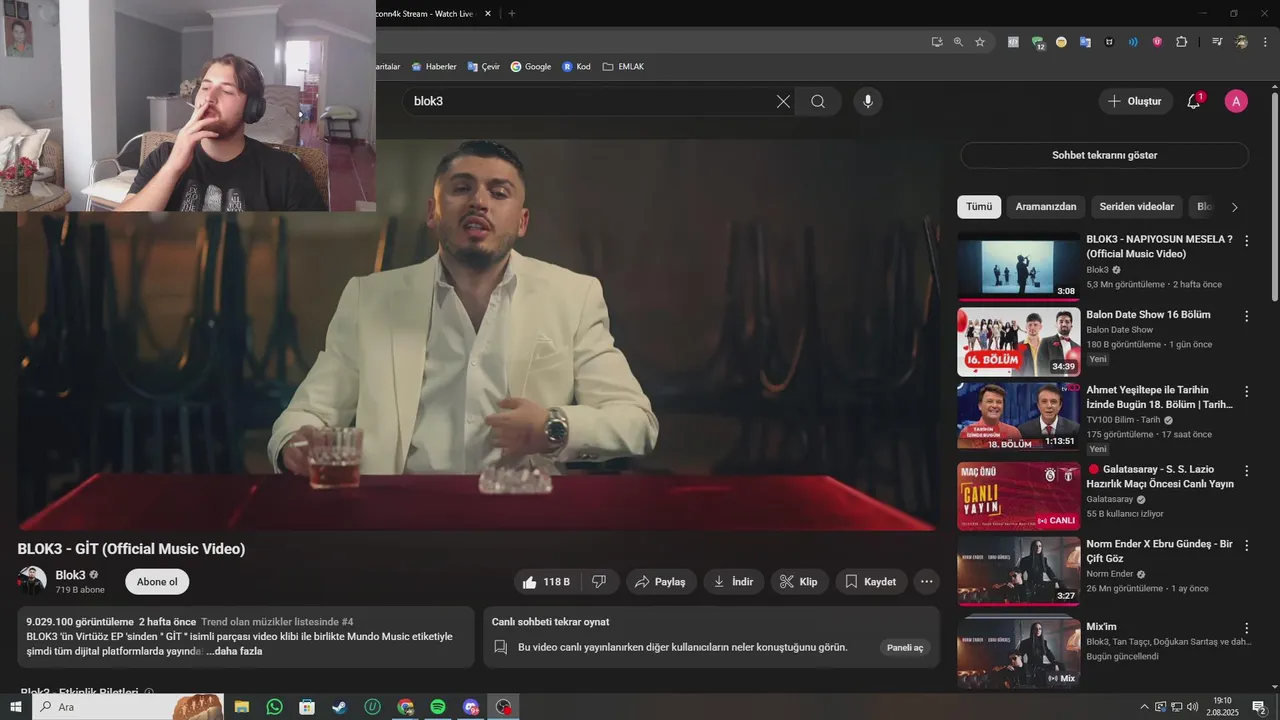Open options menu for Norm Ender video
1280x720 pixels.
1246,546
